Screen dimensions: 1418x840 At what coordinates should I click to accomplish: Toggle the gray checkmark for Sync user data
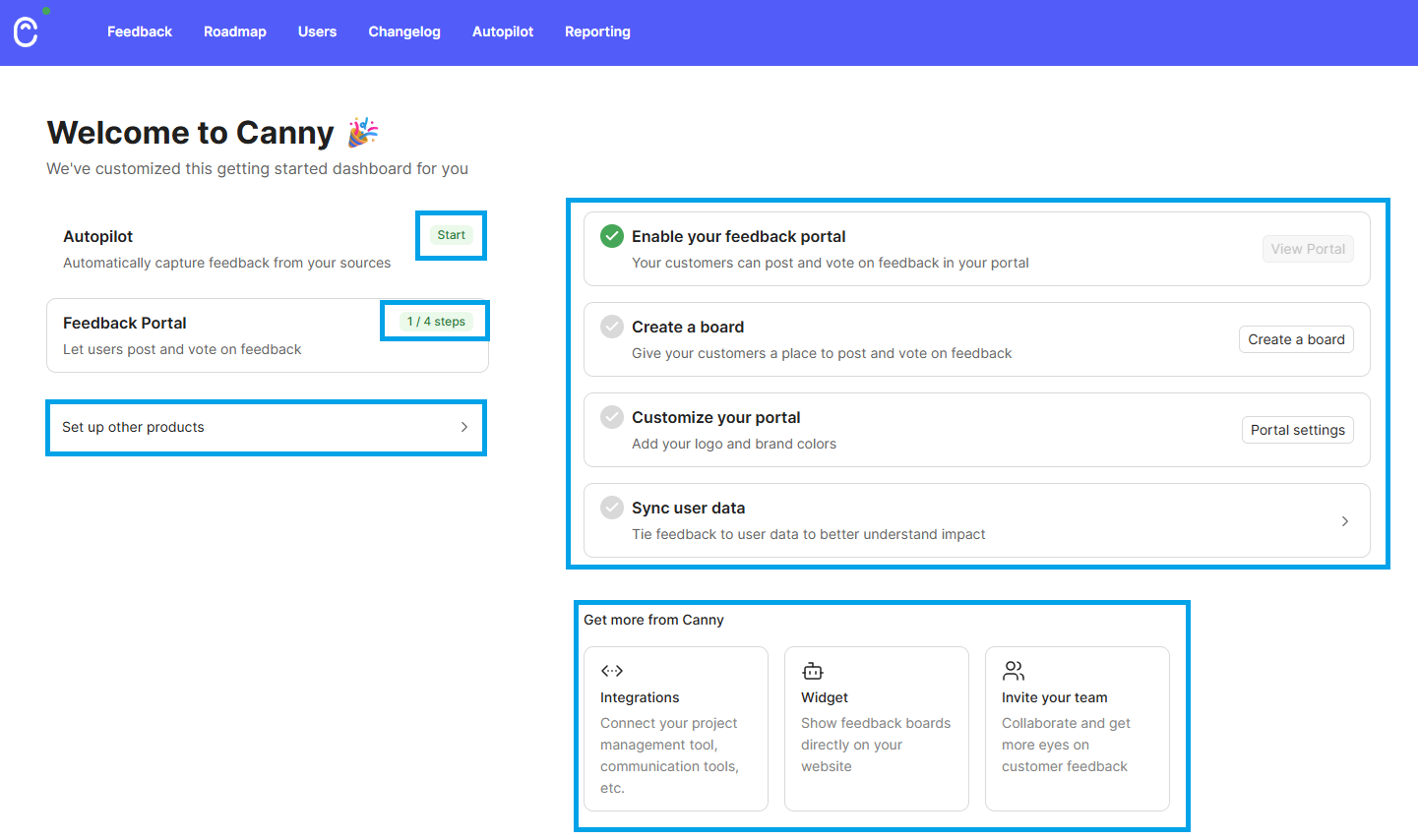612,508
